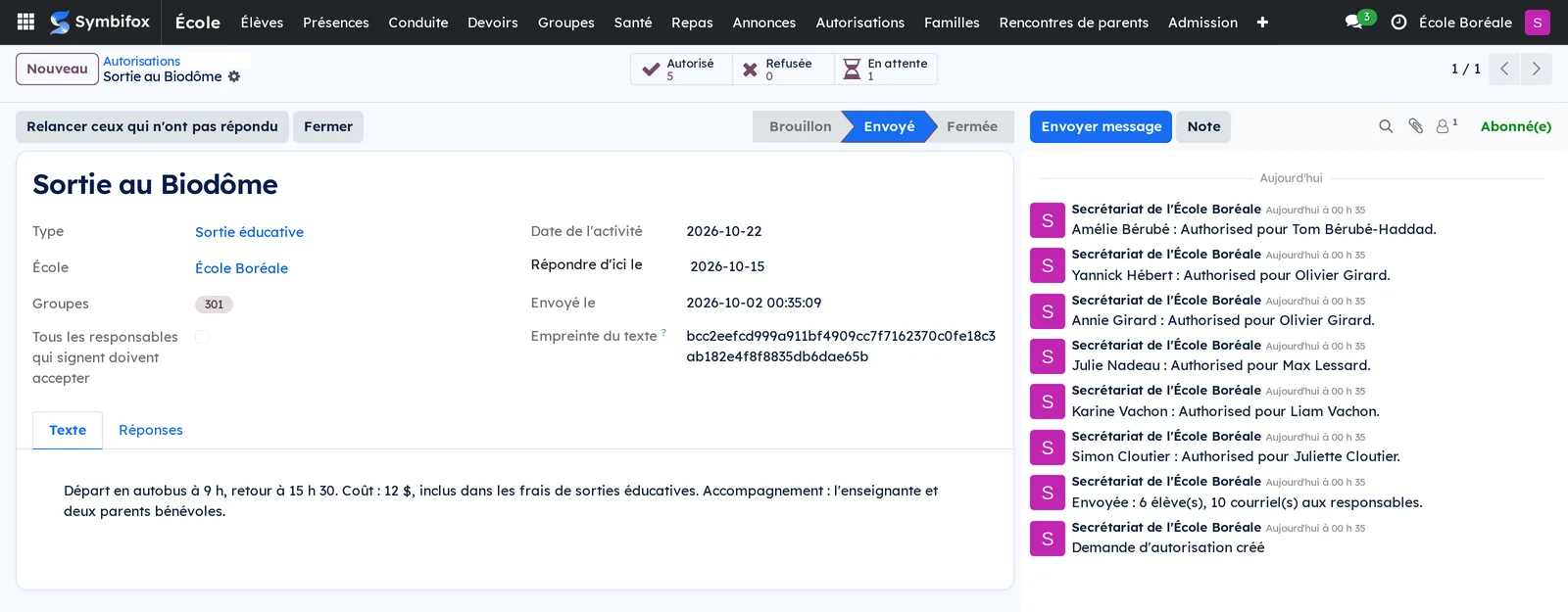Image resolution: width=1568 pixels, height=612 pixels.
Task: Open the Sortie éducative type link
Action: [x=249, y=232]
